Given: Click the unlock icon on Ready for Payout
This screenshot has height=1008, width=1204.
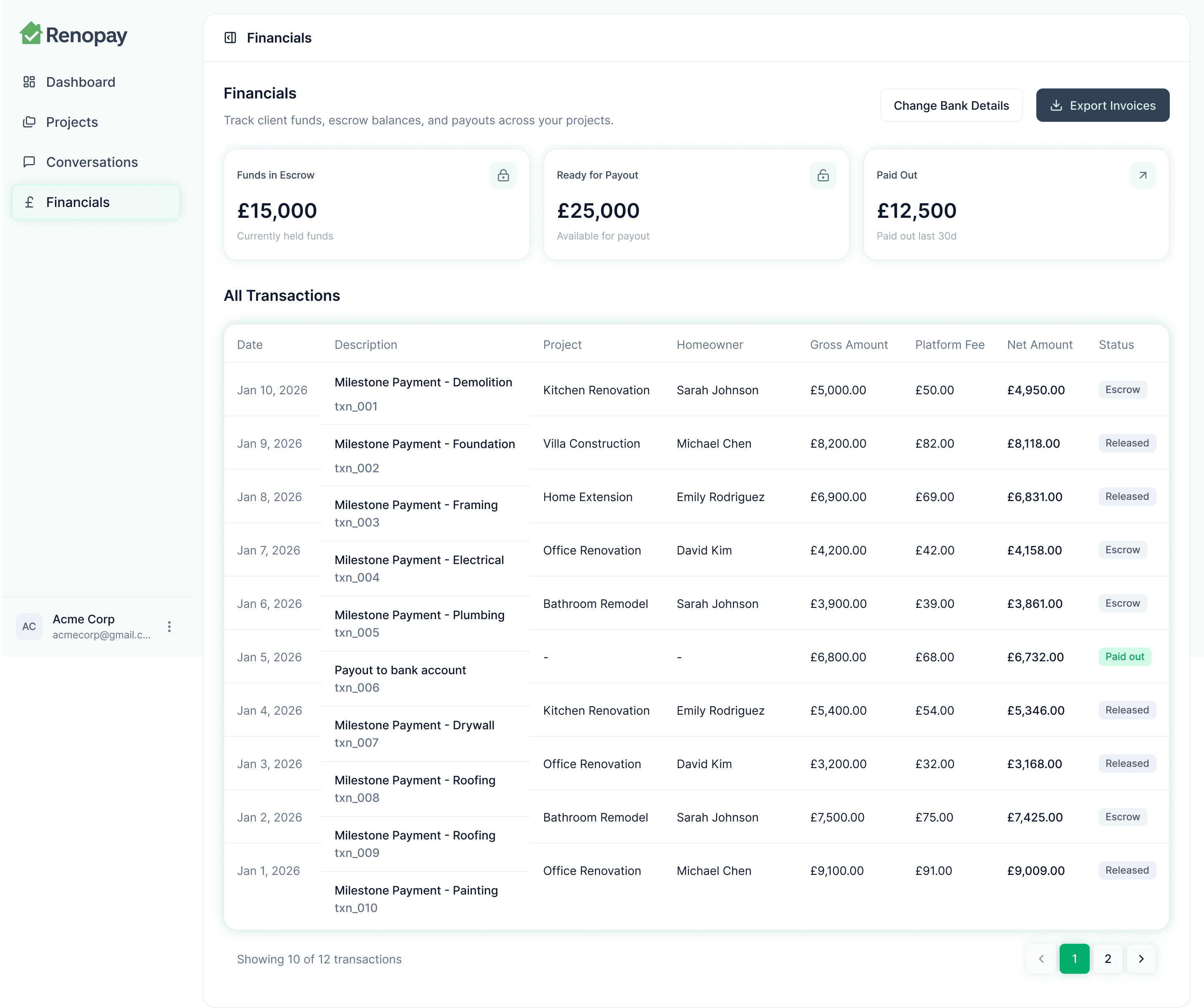Looking at the screenshot, I should pos(823,176).
